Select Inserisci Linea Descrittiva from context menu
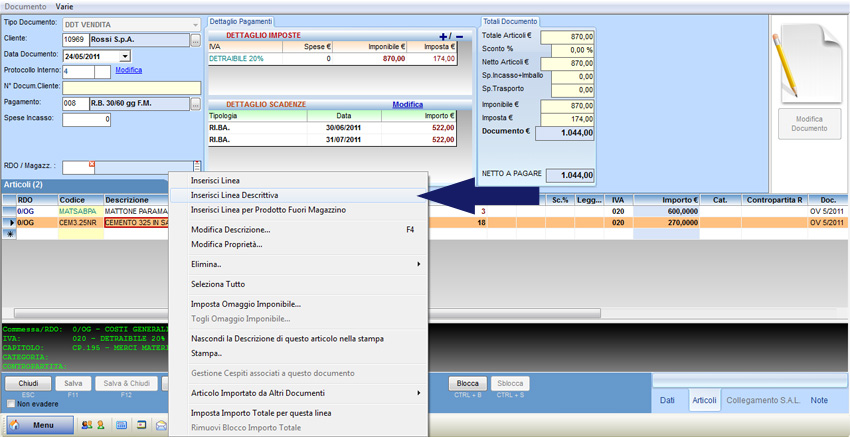Viewport: 850px width, 437px height. (234, 195)
